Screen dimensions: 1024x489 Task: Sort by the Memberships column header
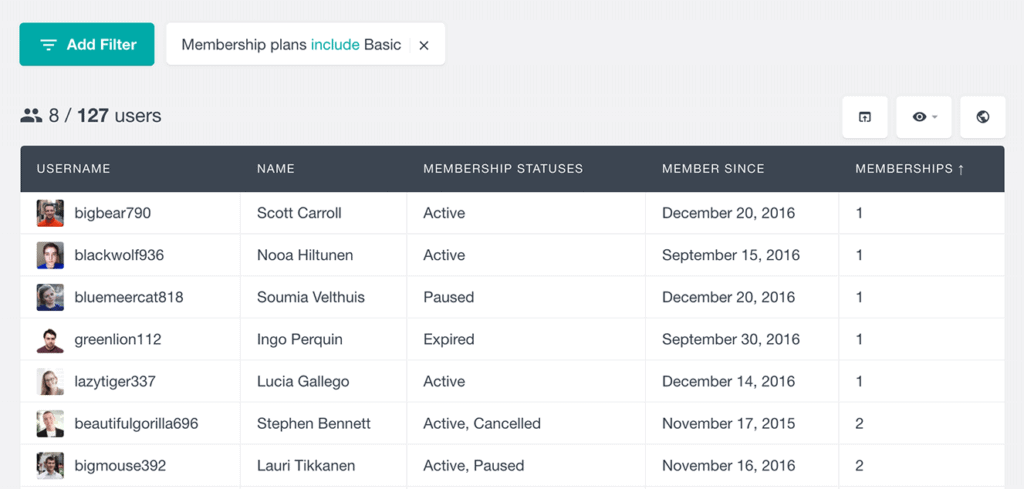tap(909, 169)
